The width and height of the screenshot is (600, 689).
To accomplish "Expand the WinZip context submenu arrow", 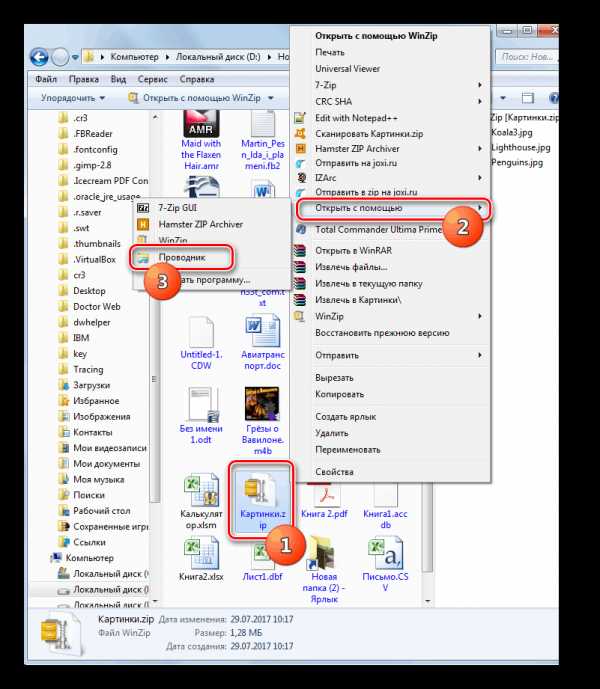I will coord(480,316).
